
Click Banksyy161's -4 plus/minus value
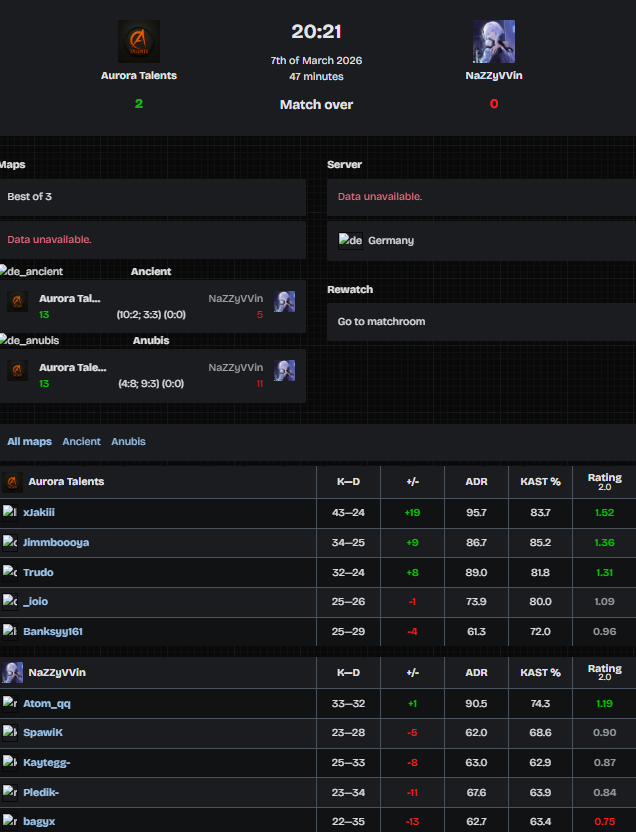(x=412, y=631)
